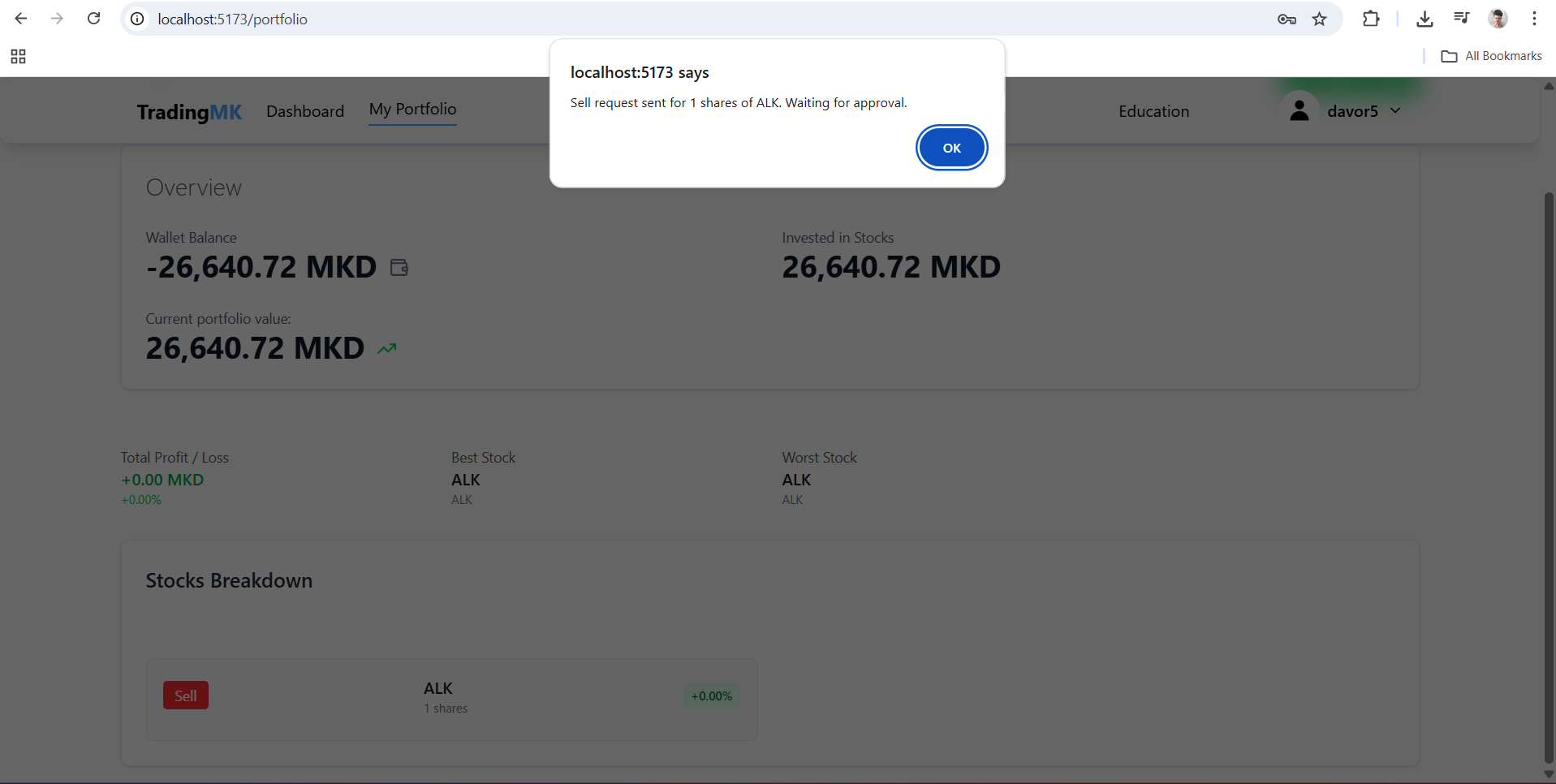Open the password manager key icon
Image resolution: width=1556 pixels, height=784 pixels.
point(1287,19)
